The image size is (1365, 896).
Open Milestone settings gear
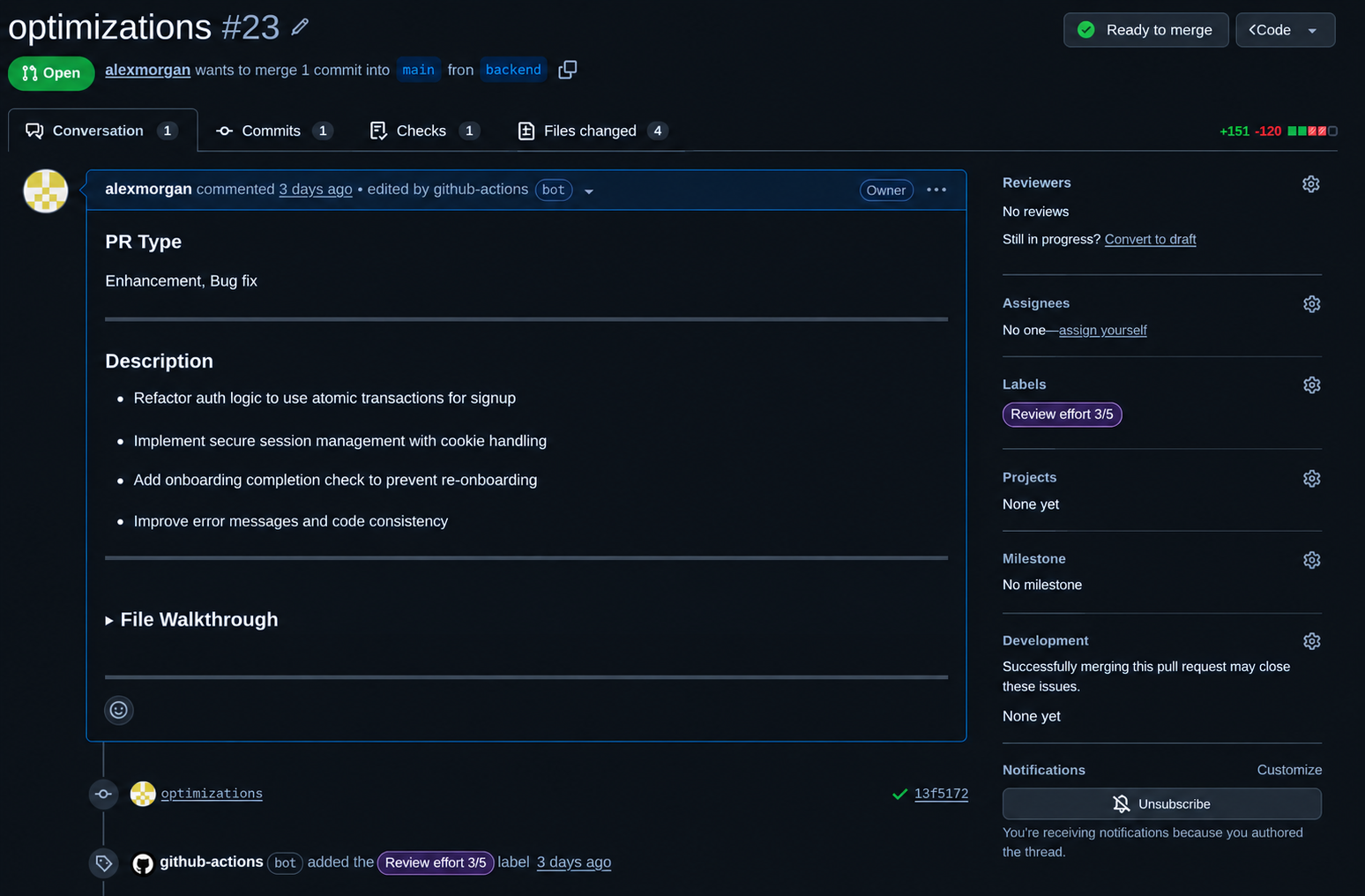[1311, 560]
